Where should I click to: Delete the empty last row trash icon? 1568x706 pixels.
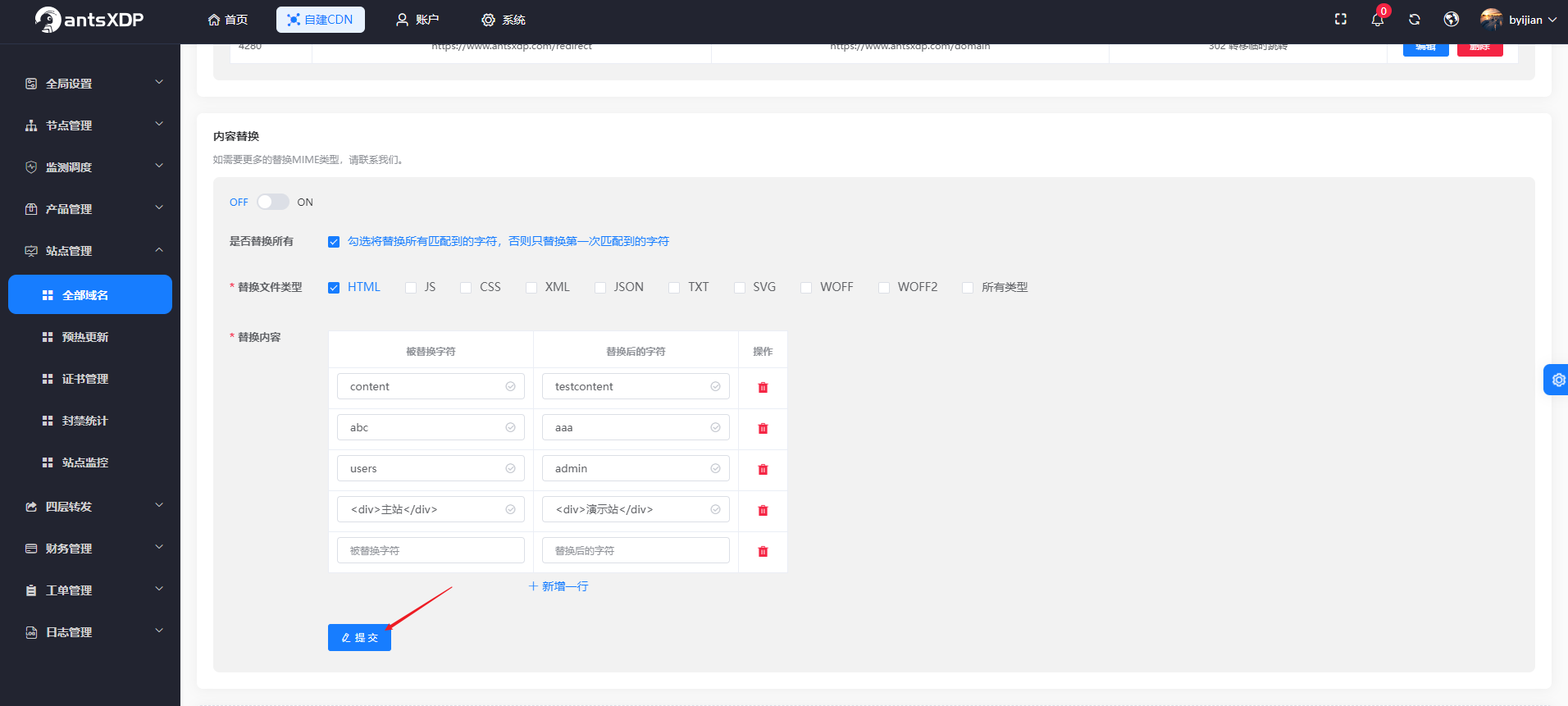click(763, 551)
